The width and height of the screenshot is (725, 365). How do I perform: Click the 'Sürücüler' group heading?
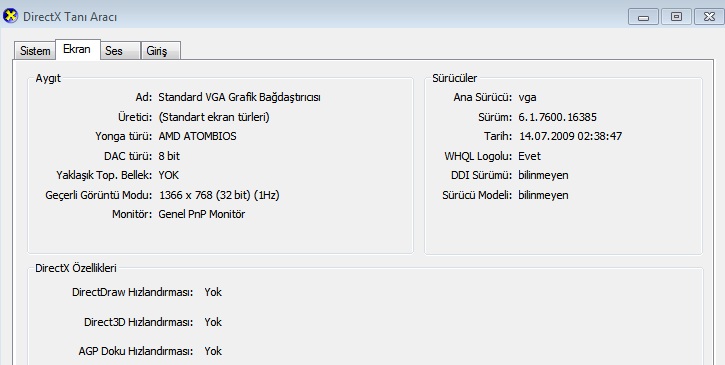coord(455,78)
